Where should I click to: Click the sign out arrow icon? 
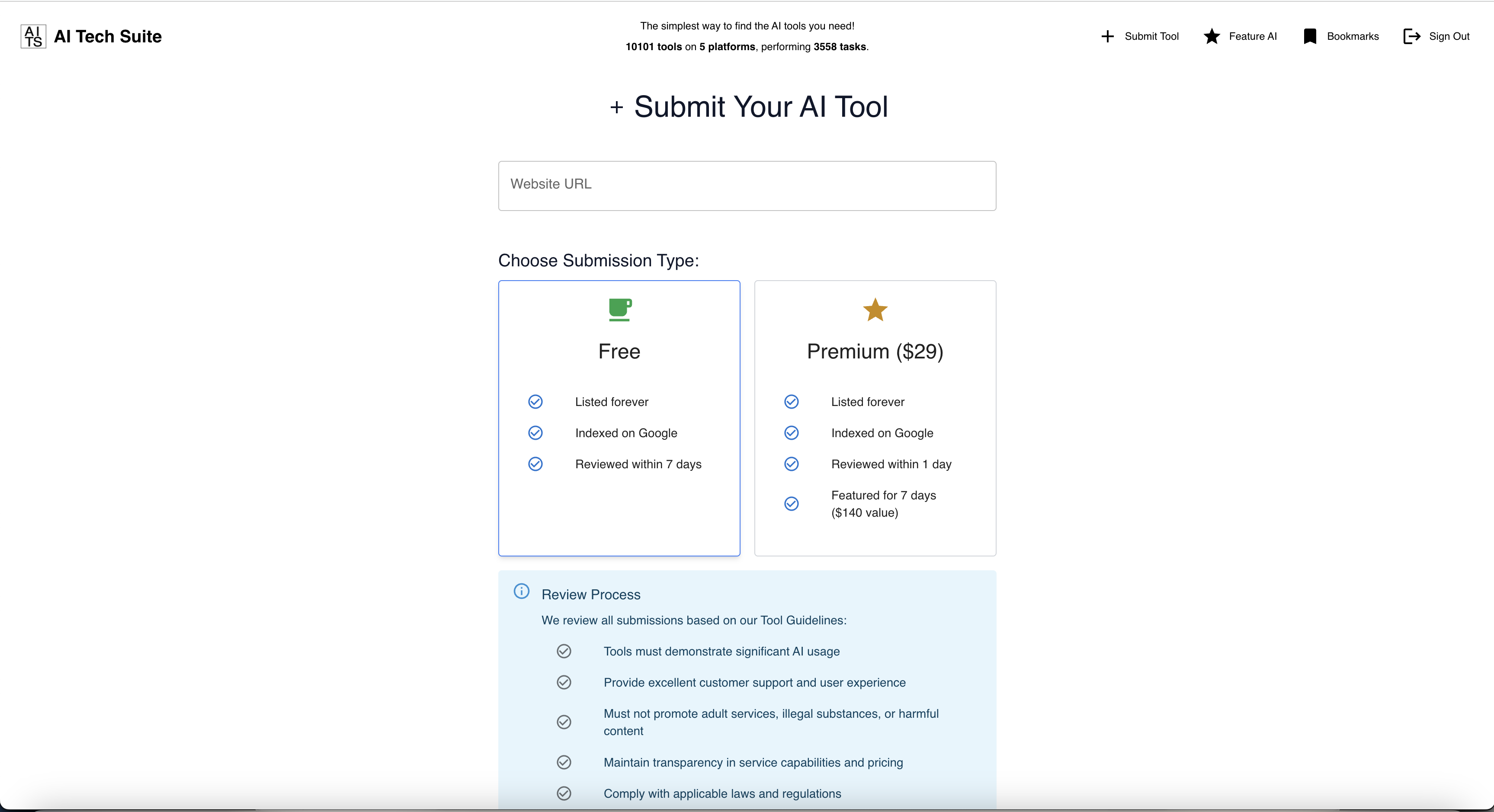pyautogui.click(x=1411, y=36)
